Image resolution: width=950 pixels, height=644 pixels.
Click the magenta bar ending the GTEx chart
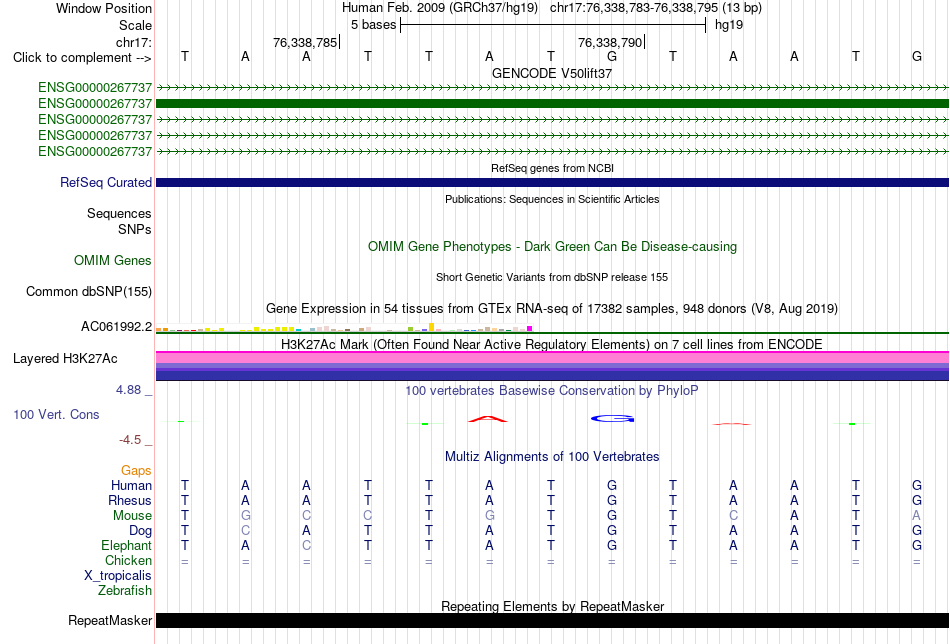click(530, 329)
